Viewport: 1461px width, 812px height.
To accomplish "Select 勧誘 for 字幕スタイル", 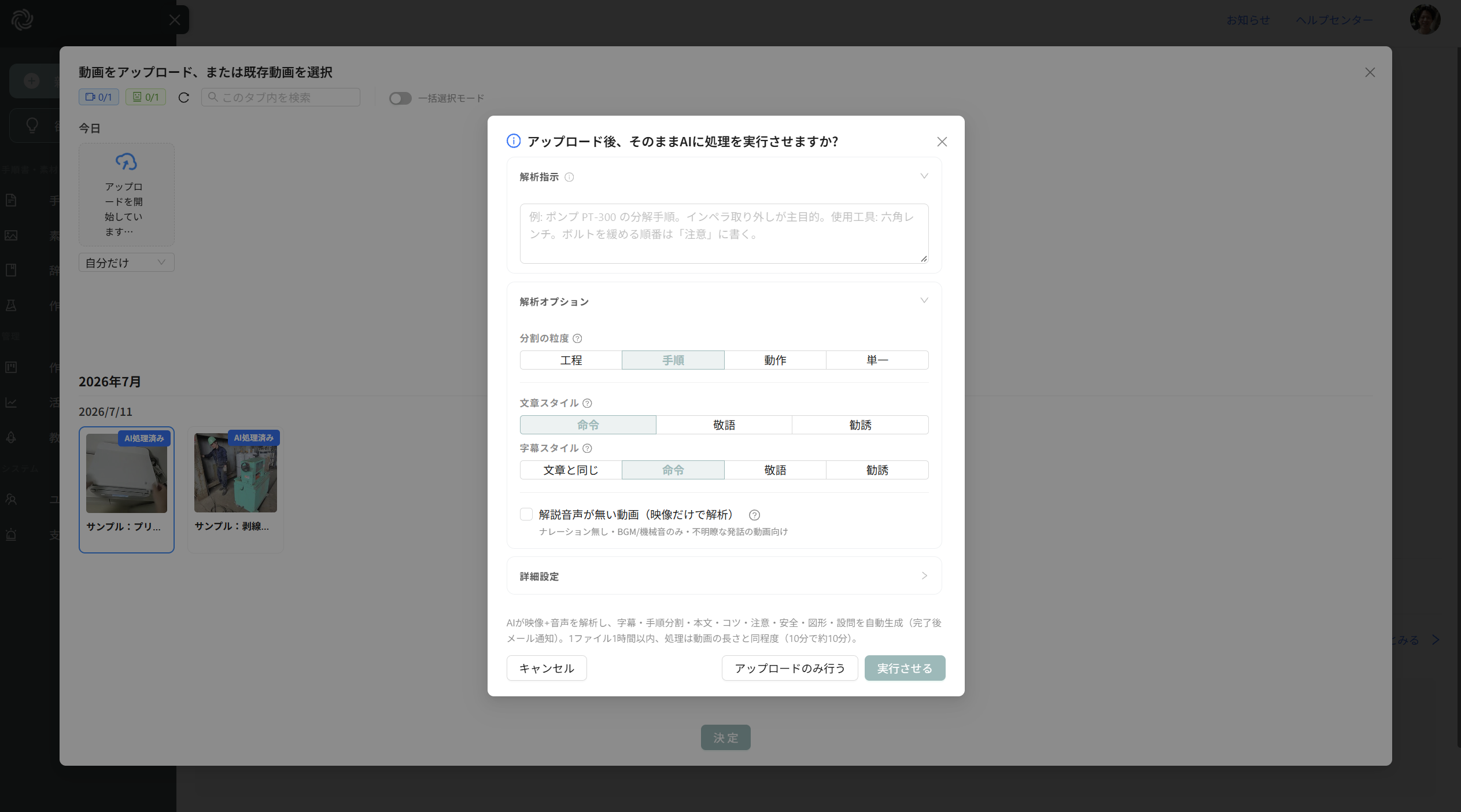I will click(877, 470).
